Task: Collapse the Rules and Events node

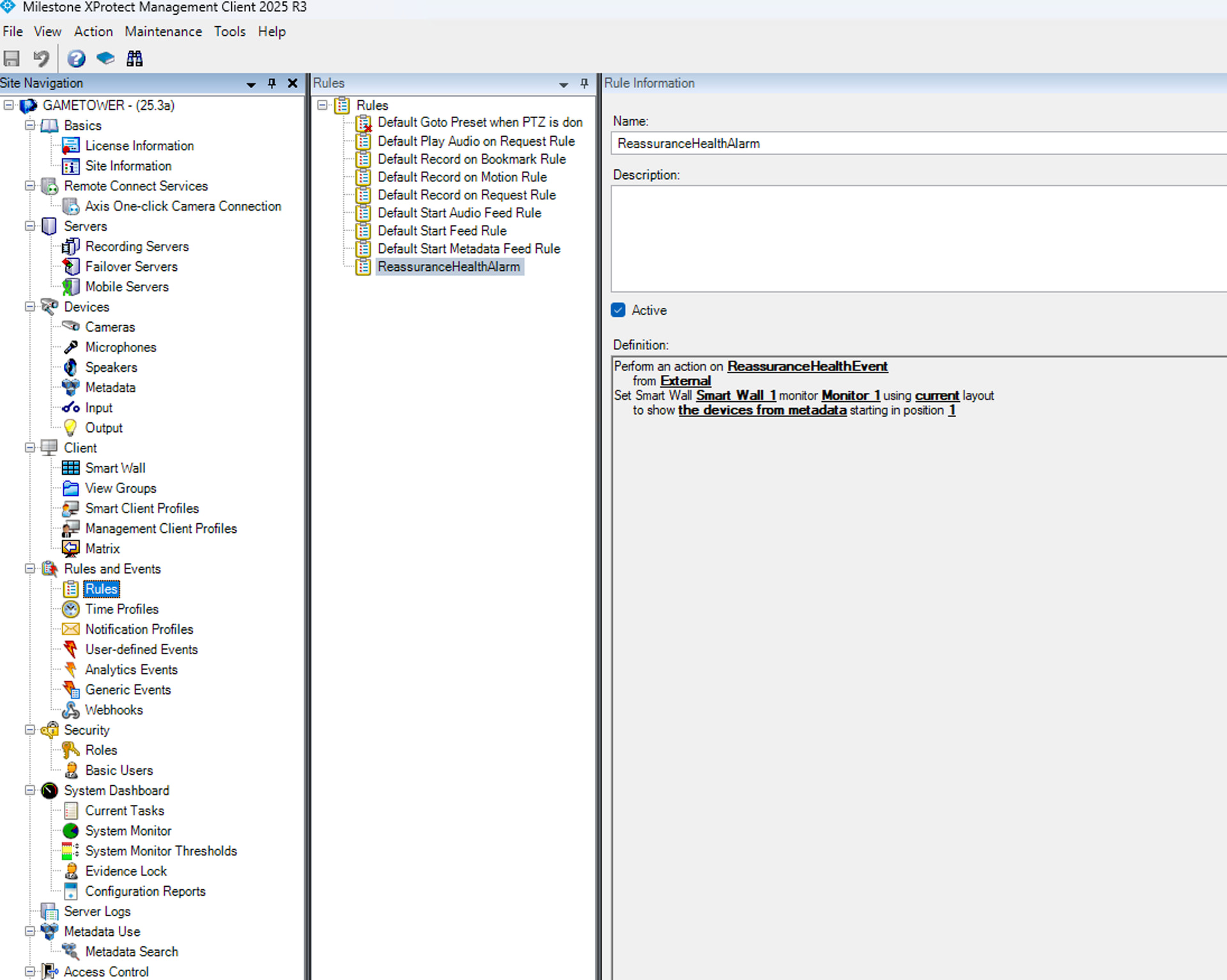Action: [30, 569]
